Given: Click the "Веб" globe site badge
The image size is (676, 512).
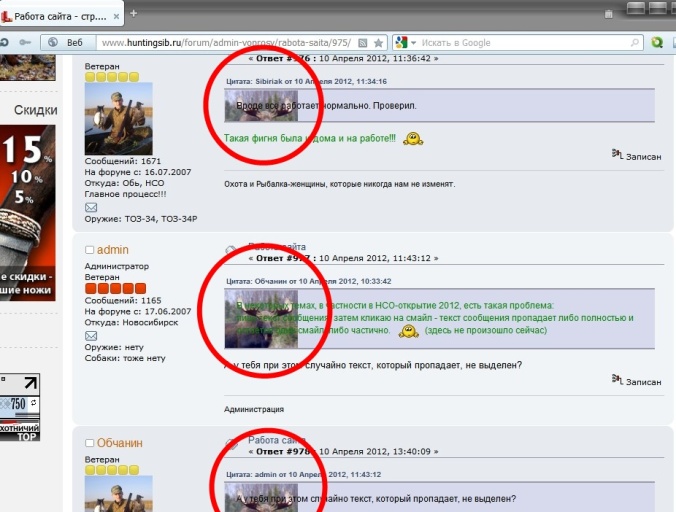Looking at the screenshot, I should point(68,42).
